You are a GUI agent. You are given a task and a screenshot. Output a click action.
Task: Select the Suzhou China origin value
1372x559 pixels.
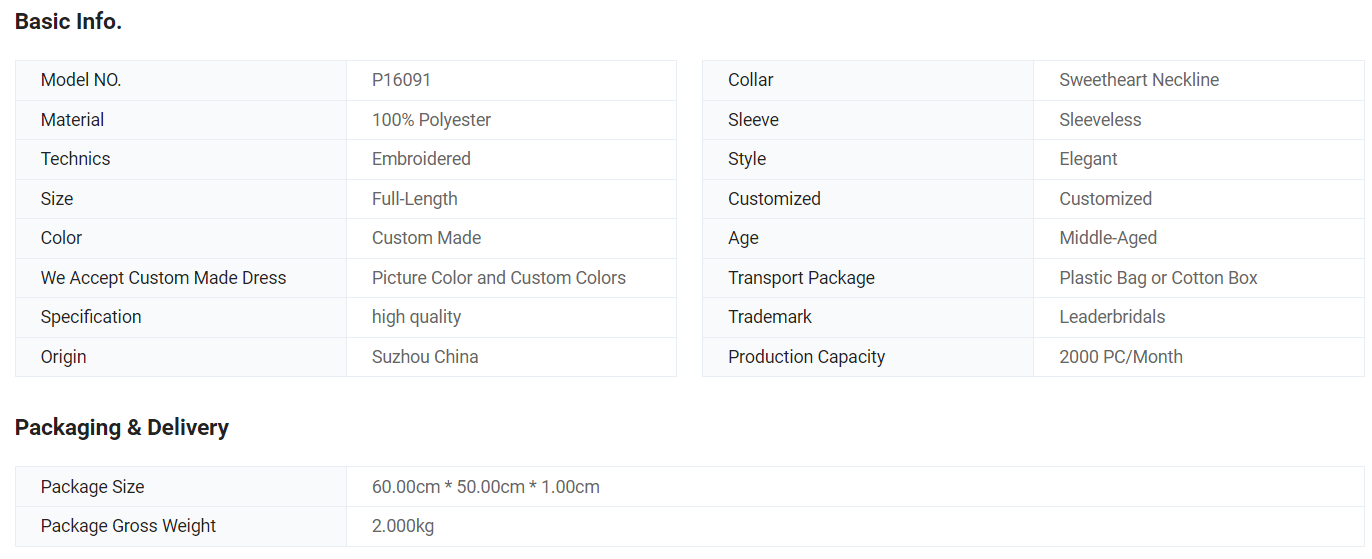coord(425,357)
